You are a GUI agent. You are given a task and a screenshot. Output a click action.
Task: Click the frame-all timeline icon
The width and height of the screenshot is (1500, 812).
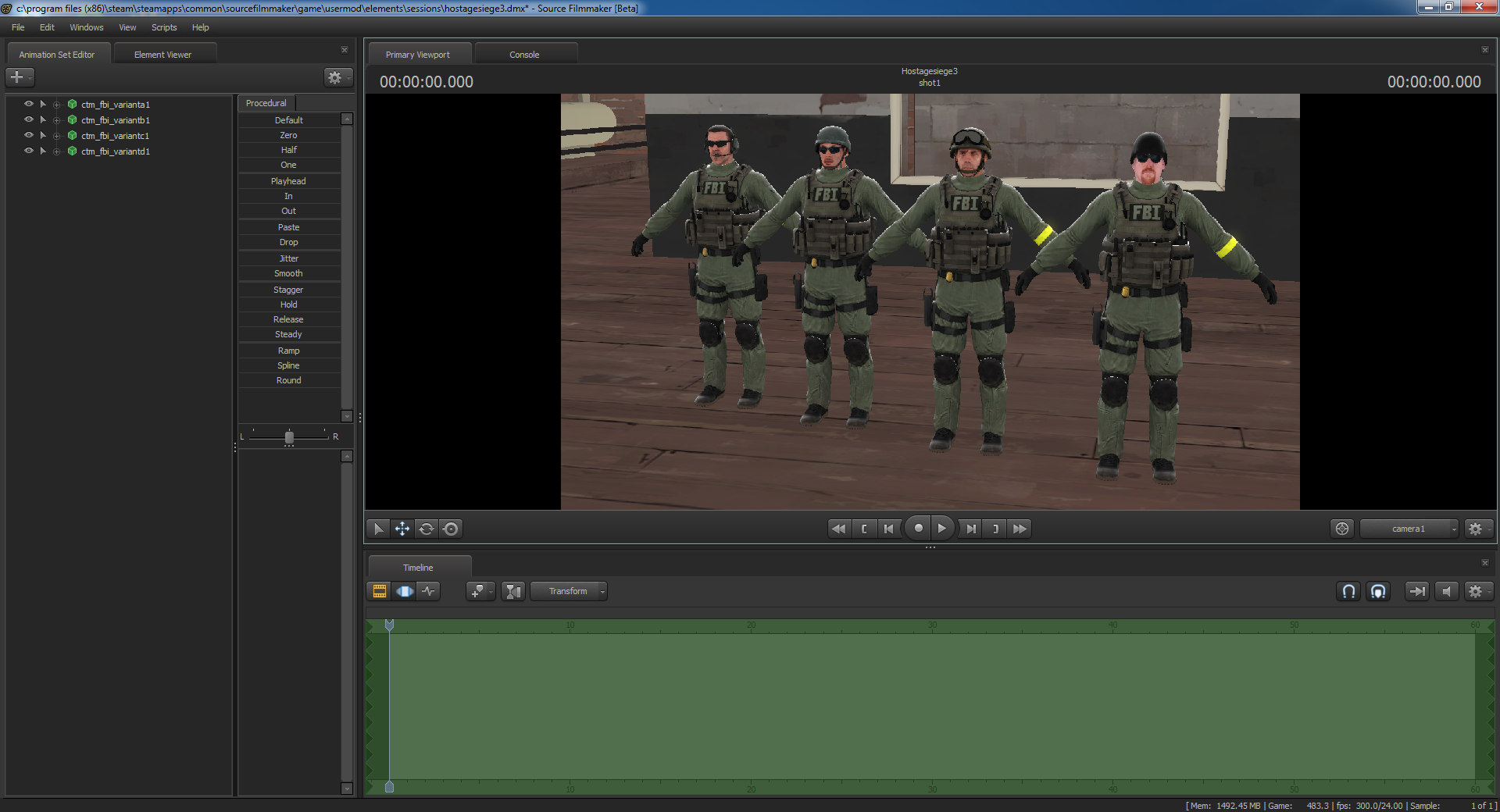[513, 591]
